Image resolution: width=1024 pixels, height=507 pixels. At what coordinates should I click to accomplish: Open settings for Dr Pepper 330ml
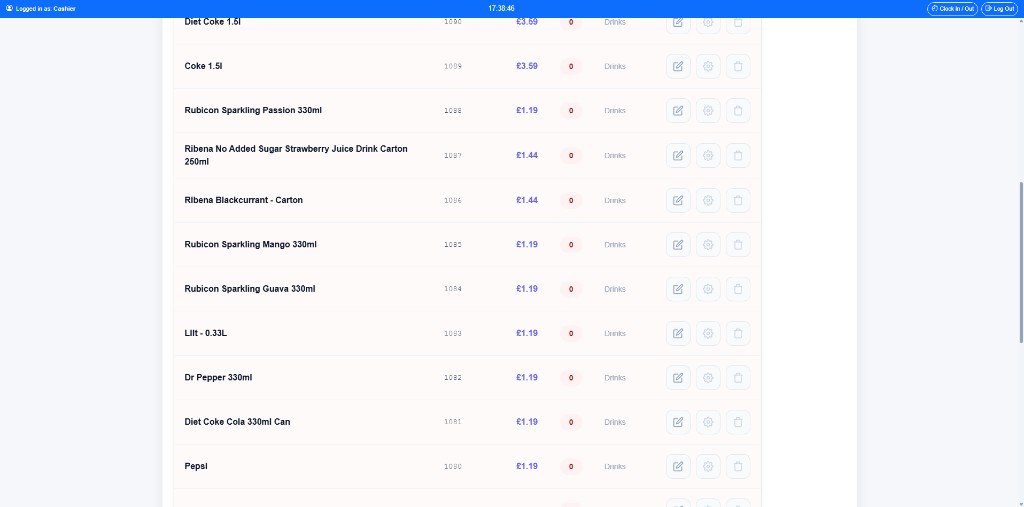click(x=708, y=378)
